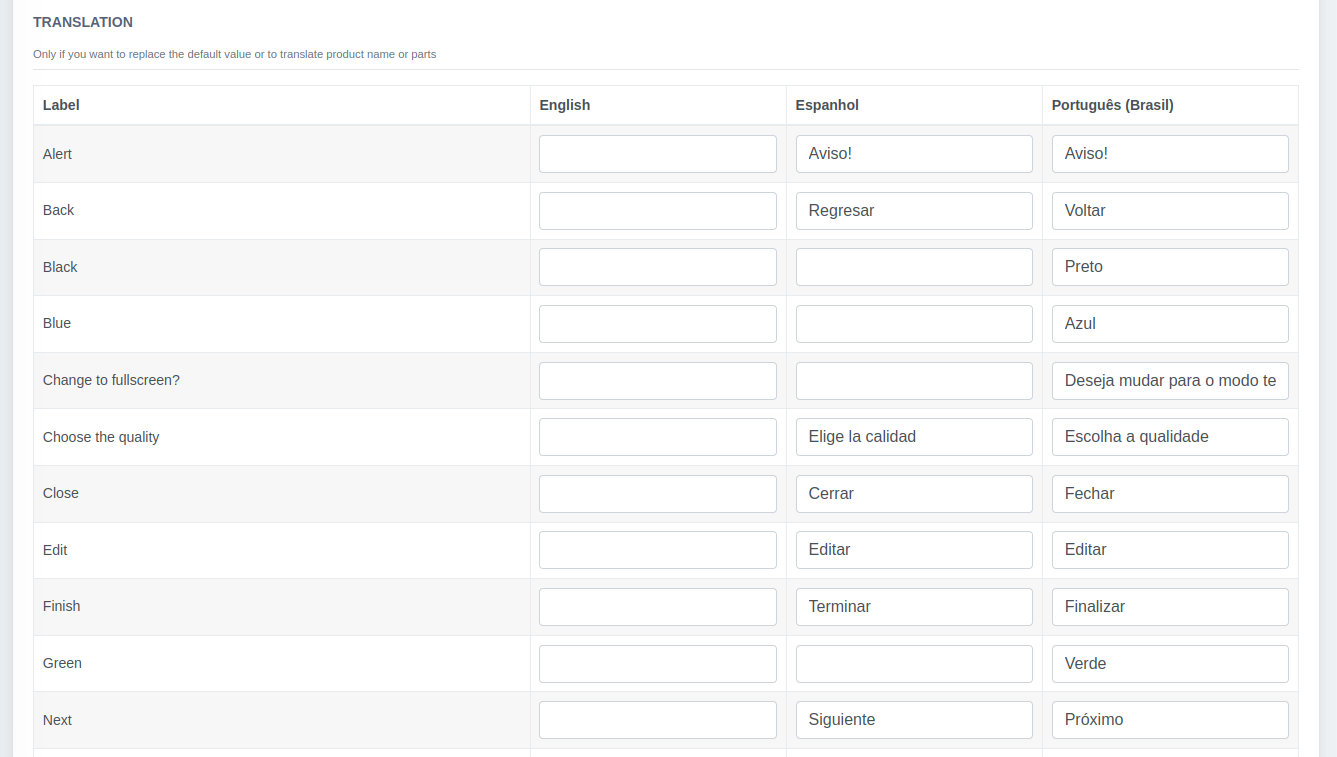Edit the Português fullscreen translation field
The height and width of the screenshot is (757, 1337).
point(1170,381)
